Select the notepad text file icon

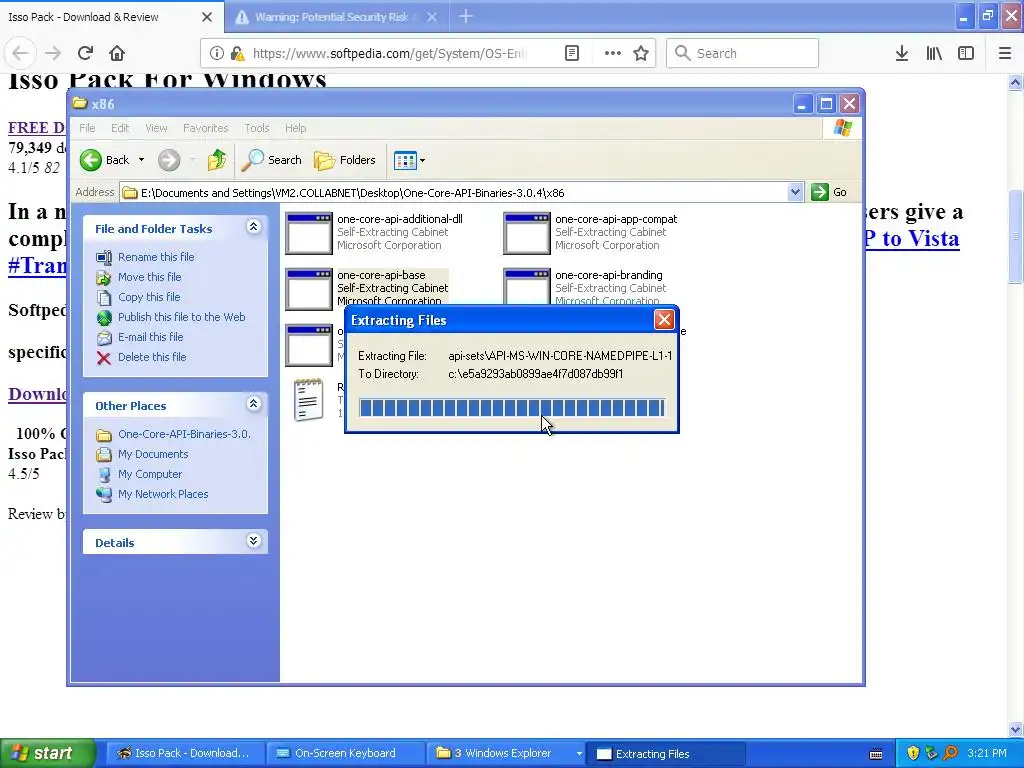[308, 400]
